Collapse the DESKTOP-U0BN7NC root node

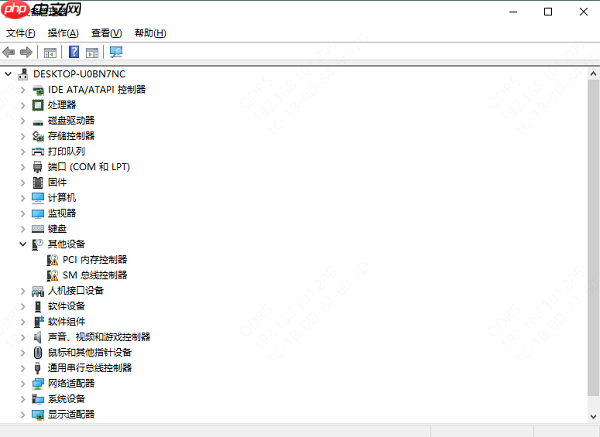(8, 73)
